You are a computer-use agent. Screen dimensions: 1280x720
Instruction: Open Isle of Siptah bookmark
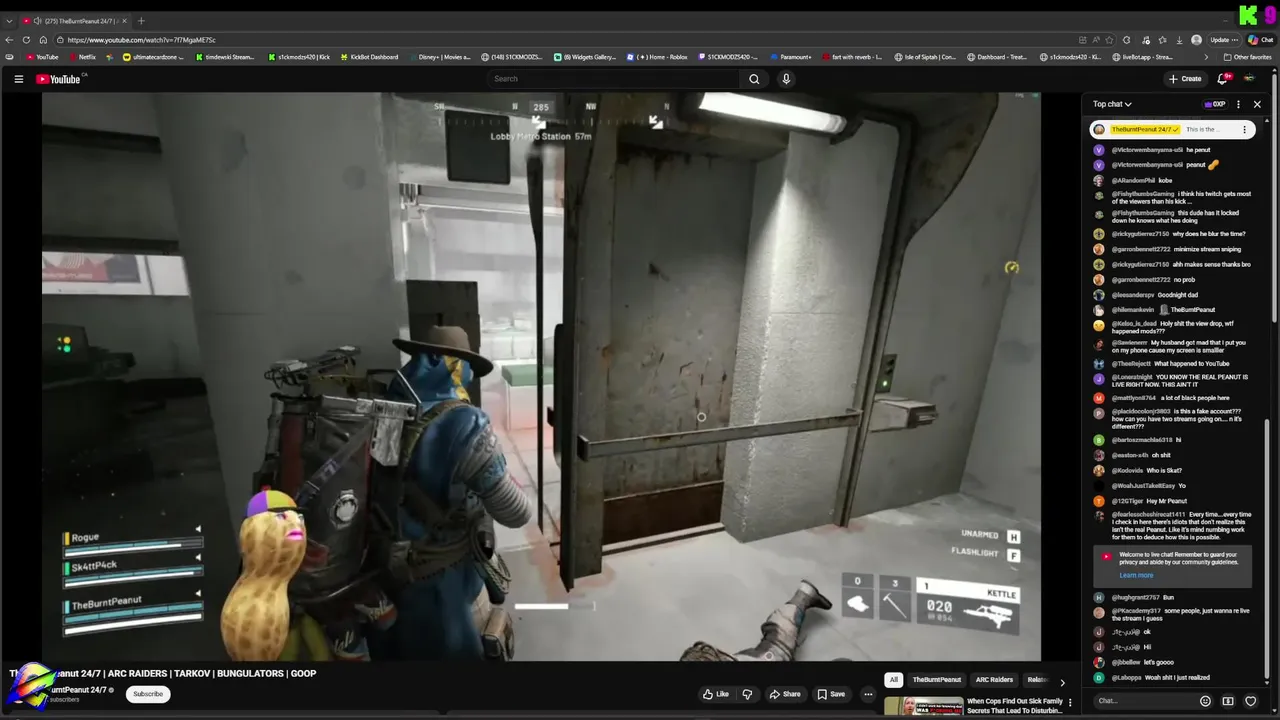coord(925,57)
